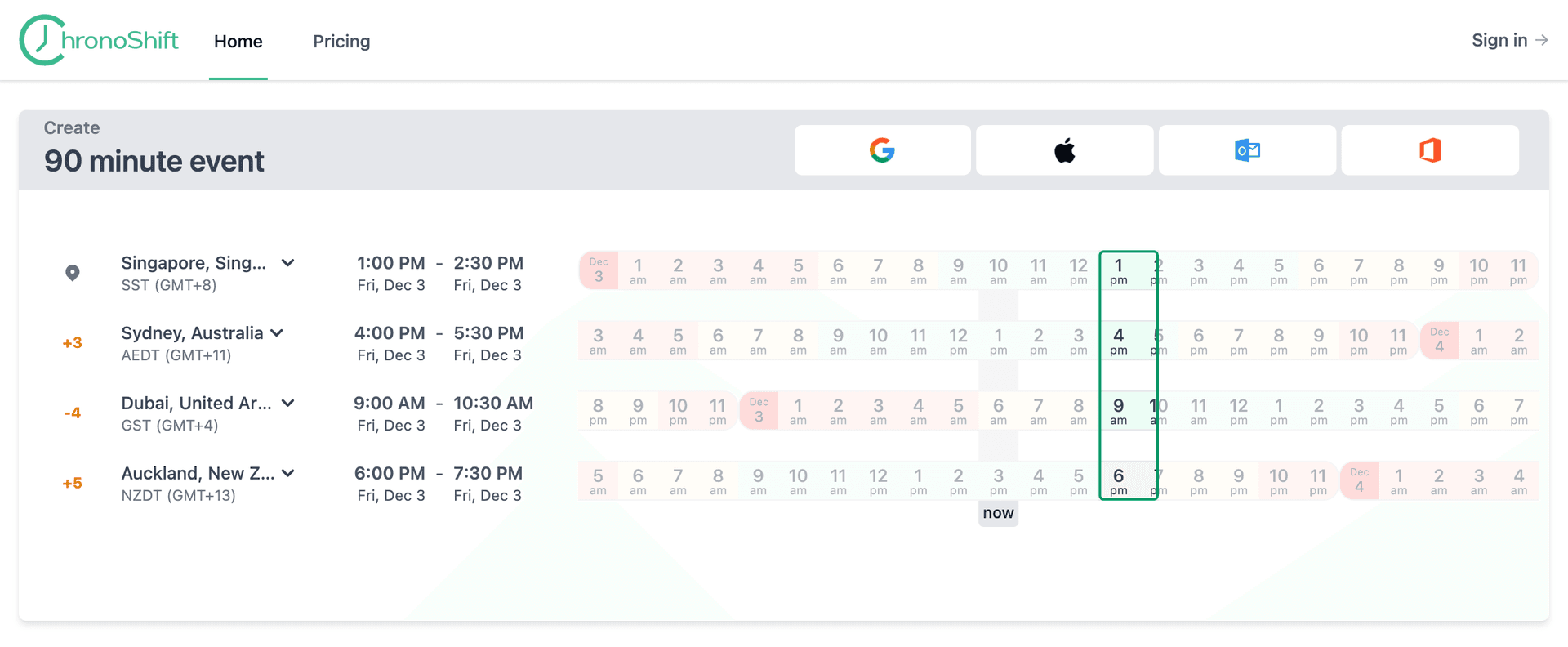Click the Auckland +5 offset label
This screenshot has height=647, width=1568.
[x=73, y=483]
